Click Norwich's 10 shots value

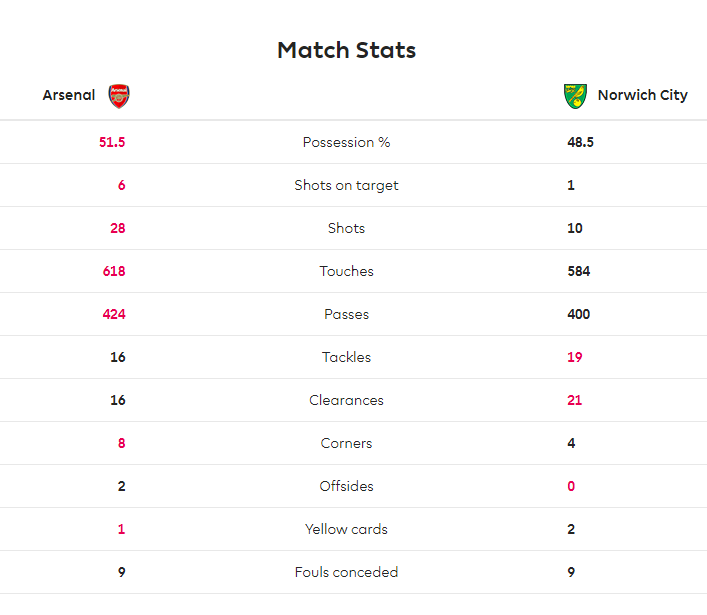[575, 228]
